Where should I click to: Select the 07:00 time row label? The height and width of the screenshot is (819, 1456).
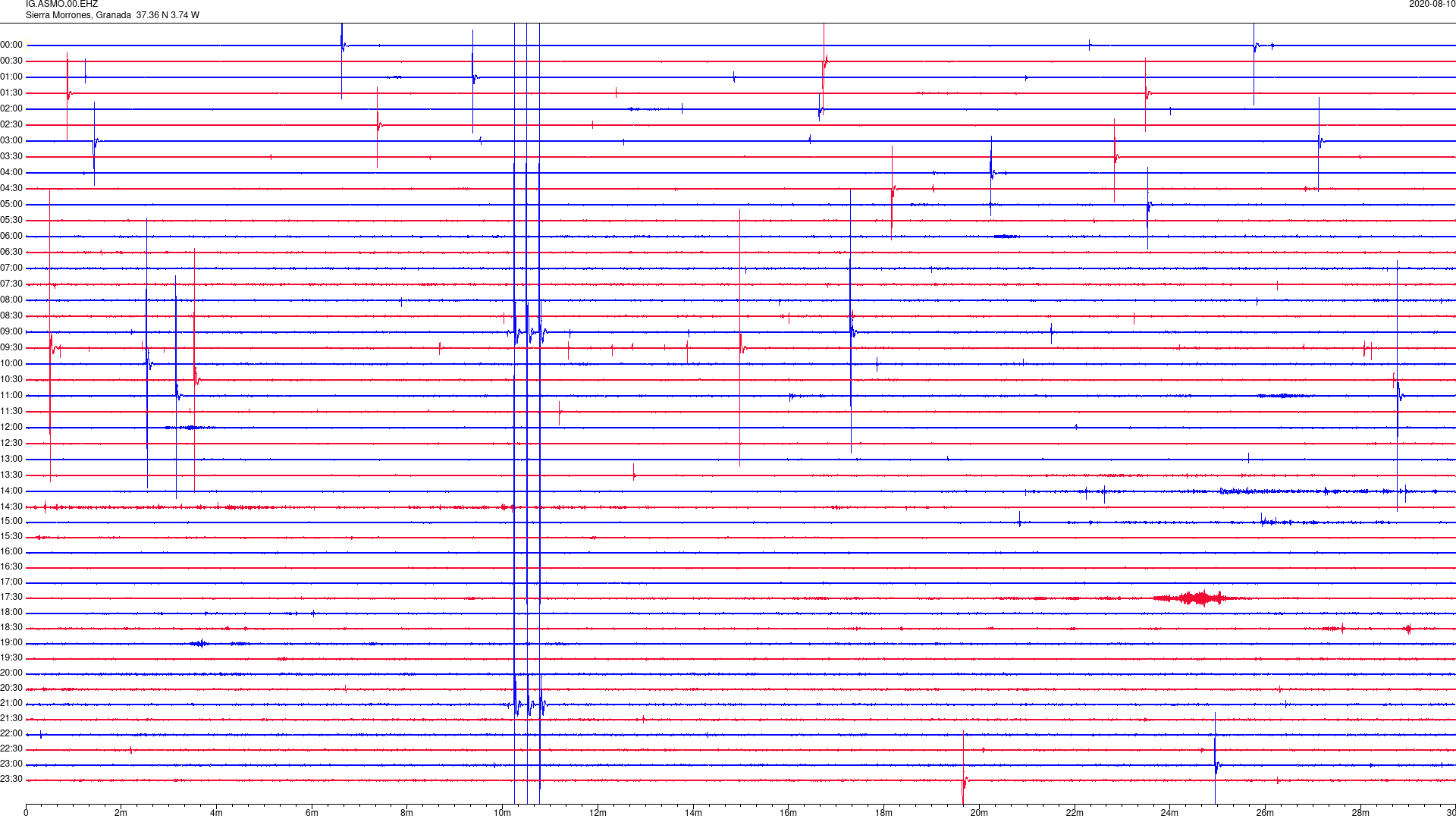tap(11, 268)
